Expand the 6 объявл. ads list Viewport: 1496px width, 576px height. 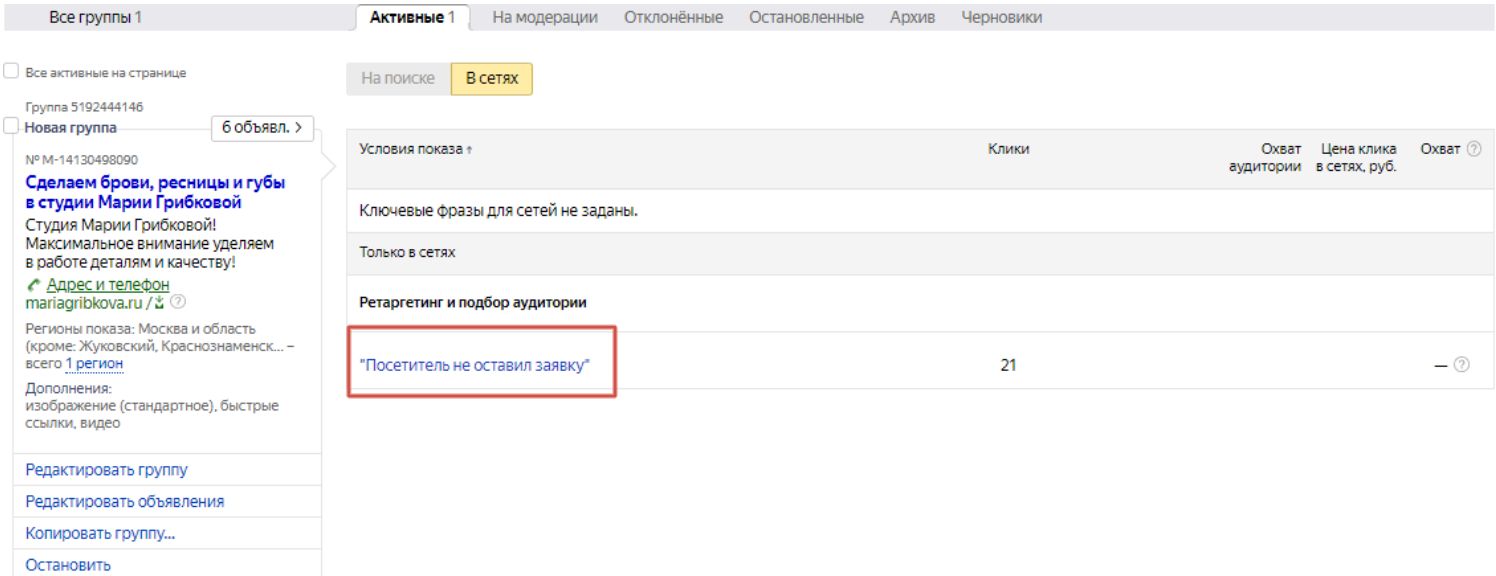[261, 128]
